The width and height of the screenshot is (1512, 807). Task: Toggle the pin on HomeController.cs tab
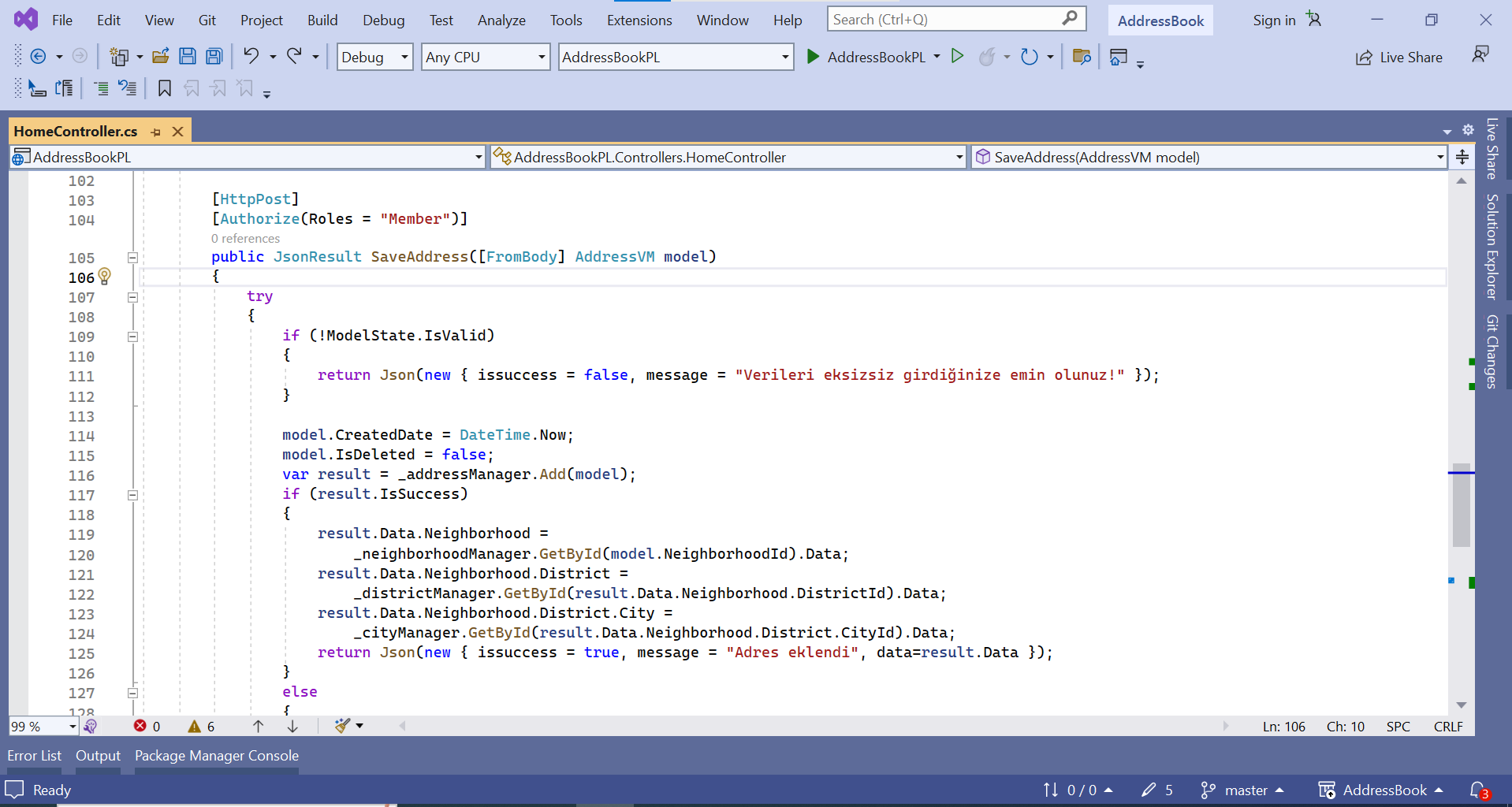tap(156, 131)
